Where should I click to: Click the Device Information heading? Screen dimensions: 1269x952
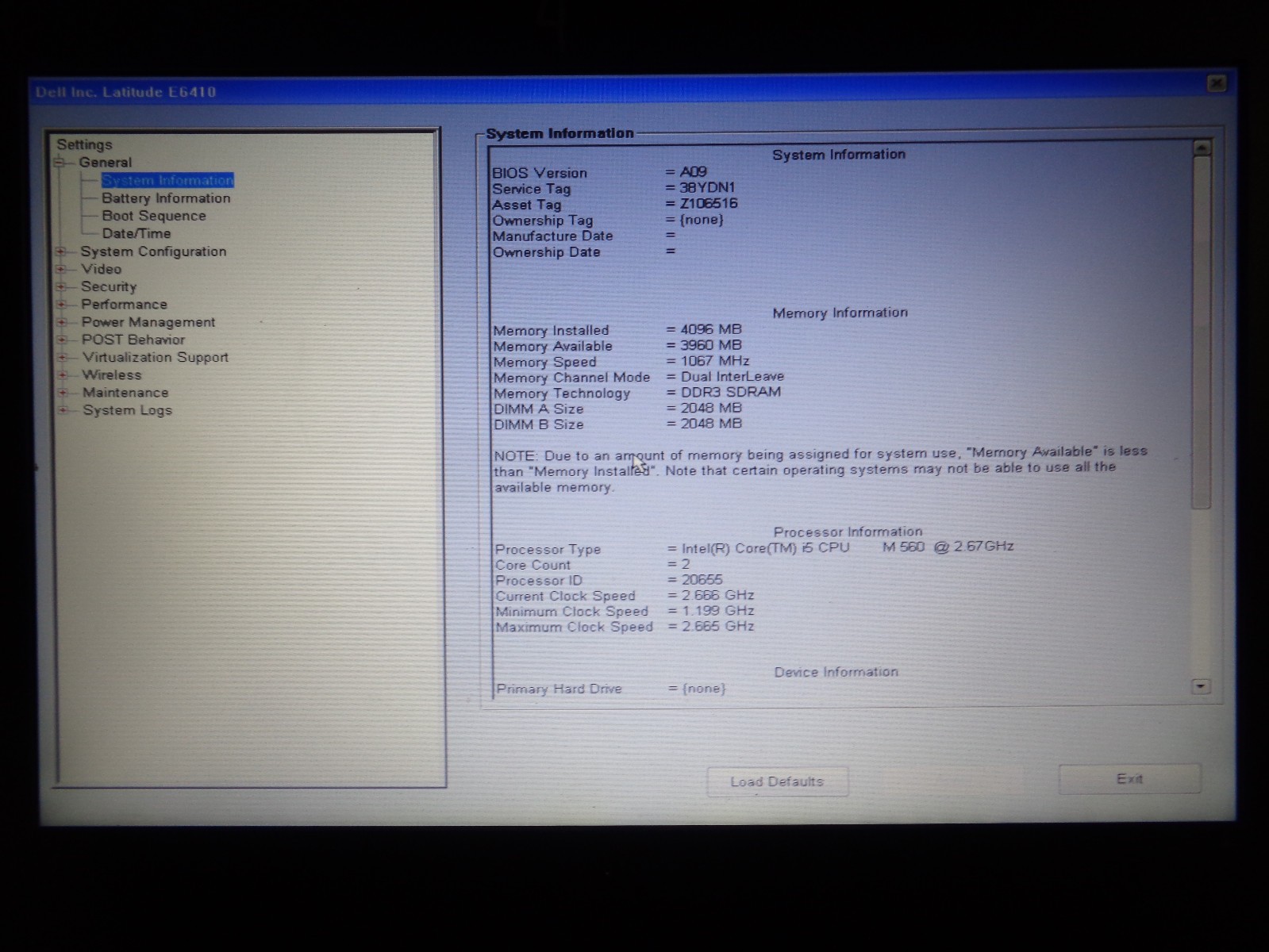coord(836,672)
